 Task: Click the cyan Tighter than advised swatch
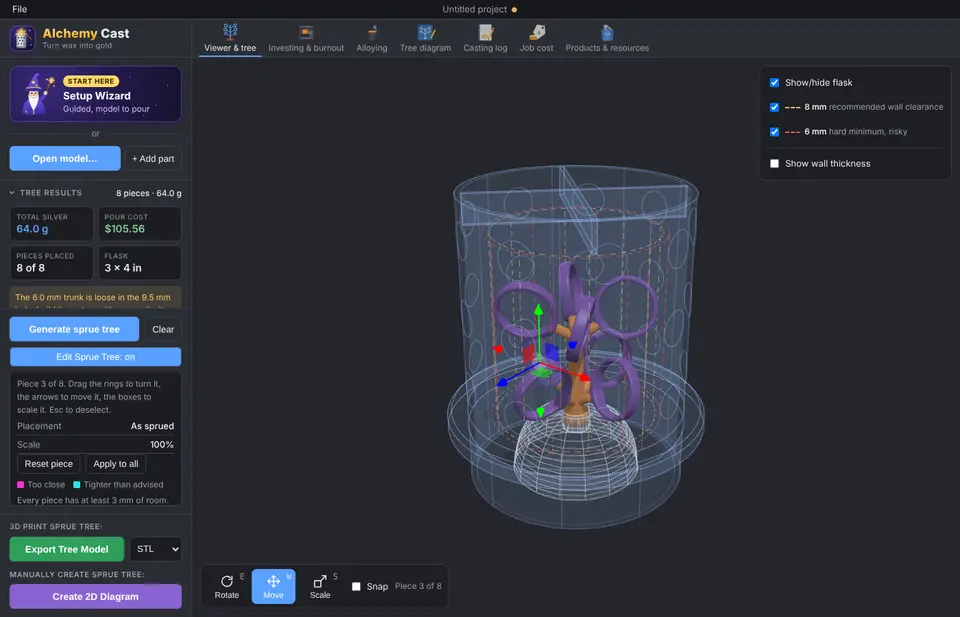pos(77,485)
